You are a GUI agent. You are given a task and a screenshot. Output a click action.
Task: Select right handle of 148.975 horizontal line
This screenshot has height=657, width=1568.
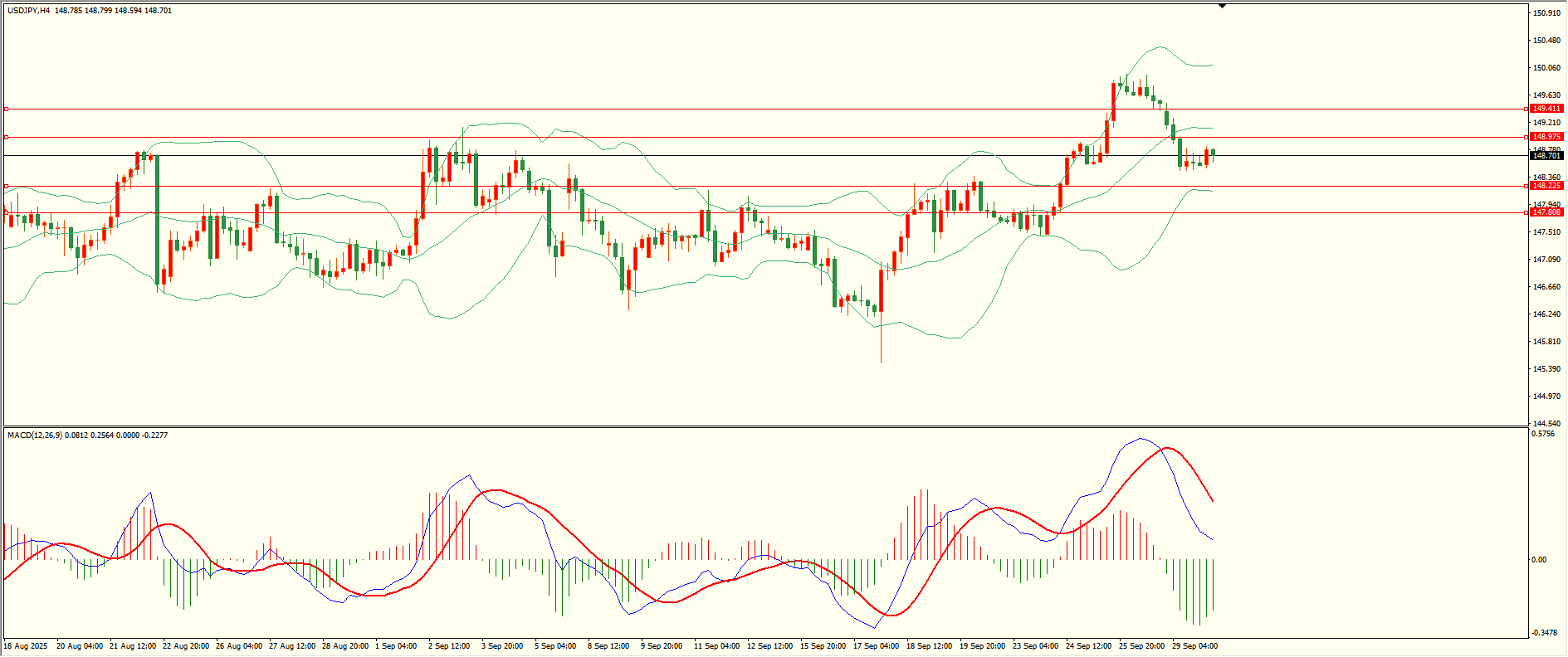[1526, 137]
